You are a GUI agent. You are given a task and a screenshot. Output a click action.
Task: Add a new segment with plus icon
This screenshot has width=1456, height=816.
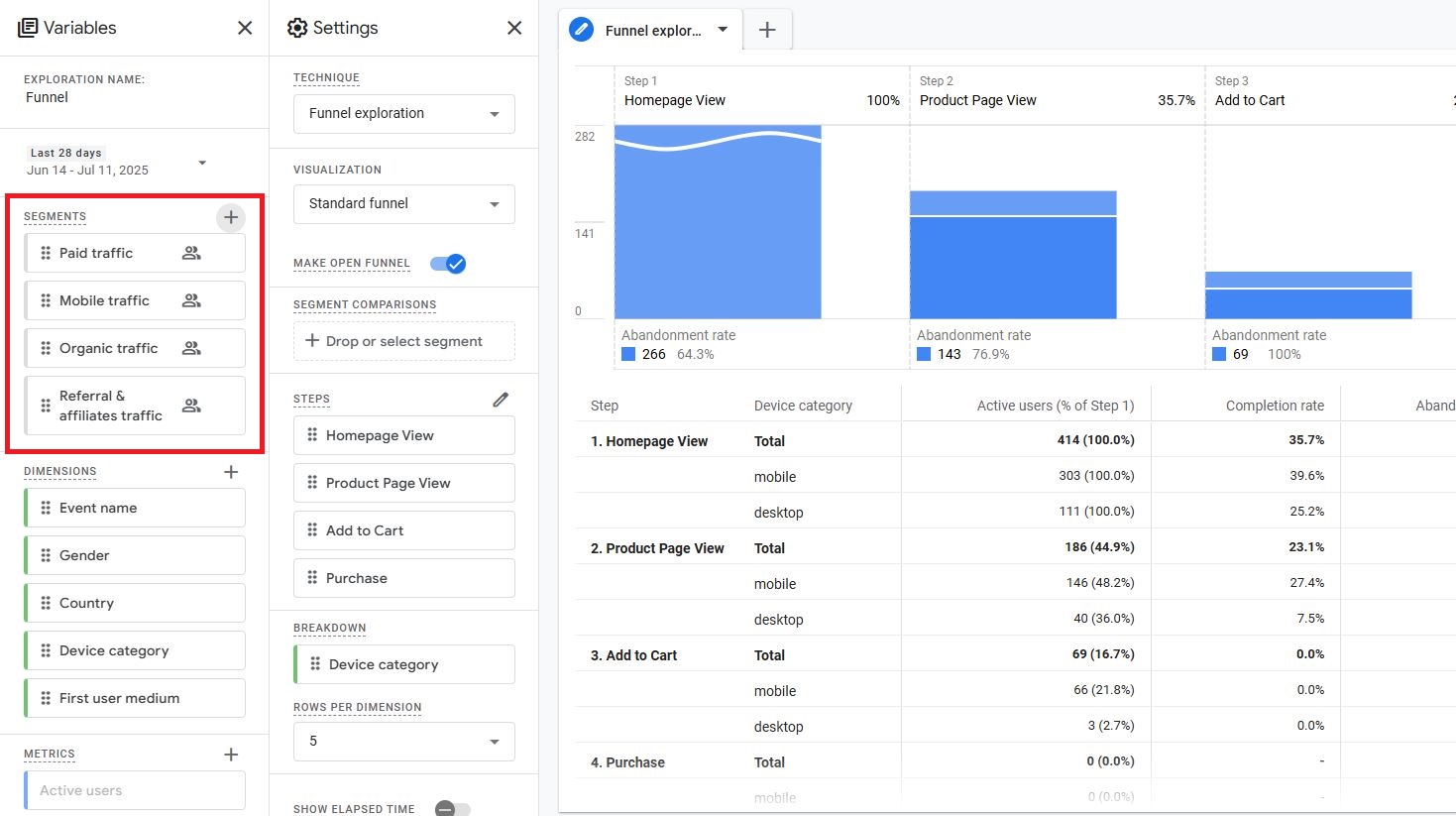[231, 217]
